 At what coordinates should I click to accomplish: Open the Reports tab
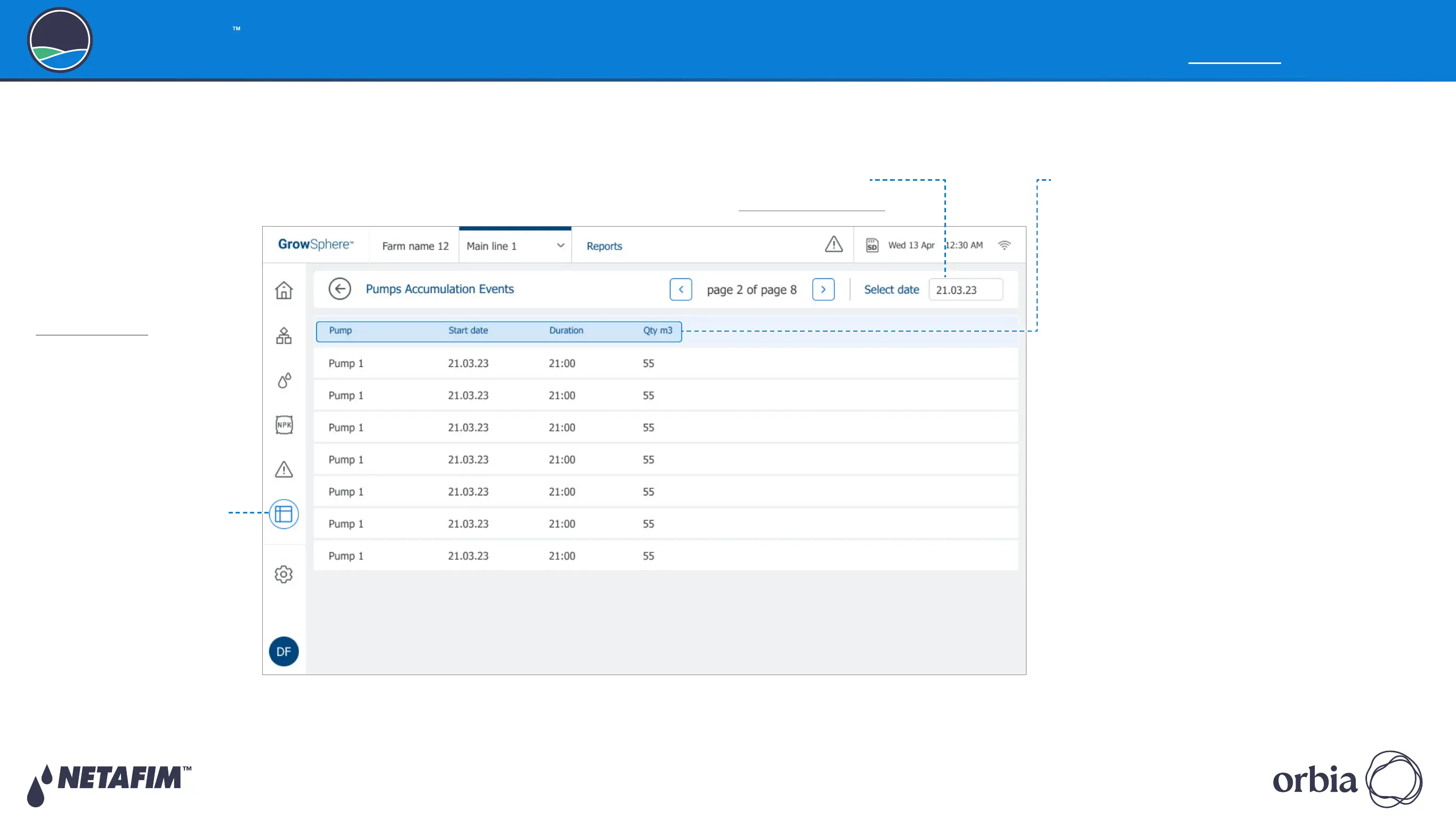[x=604, y=246]
